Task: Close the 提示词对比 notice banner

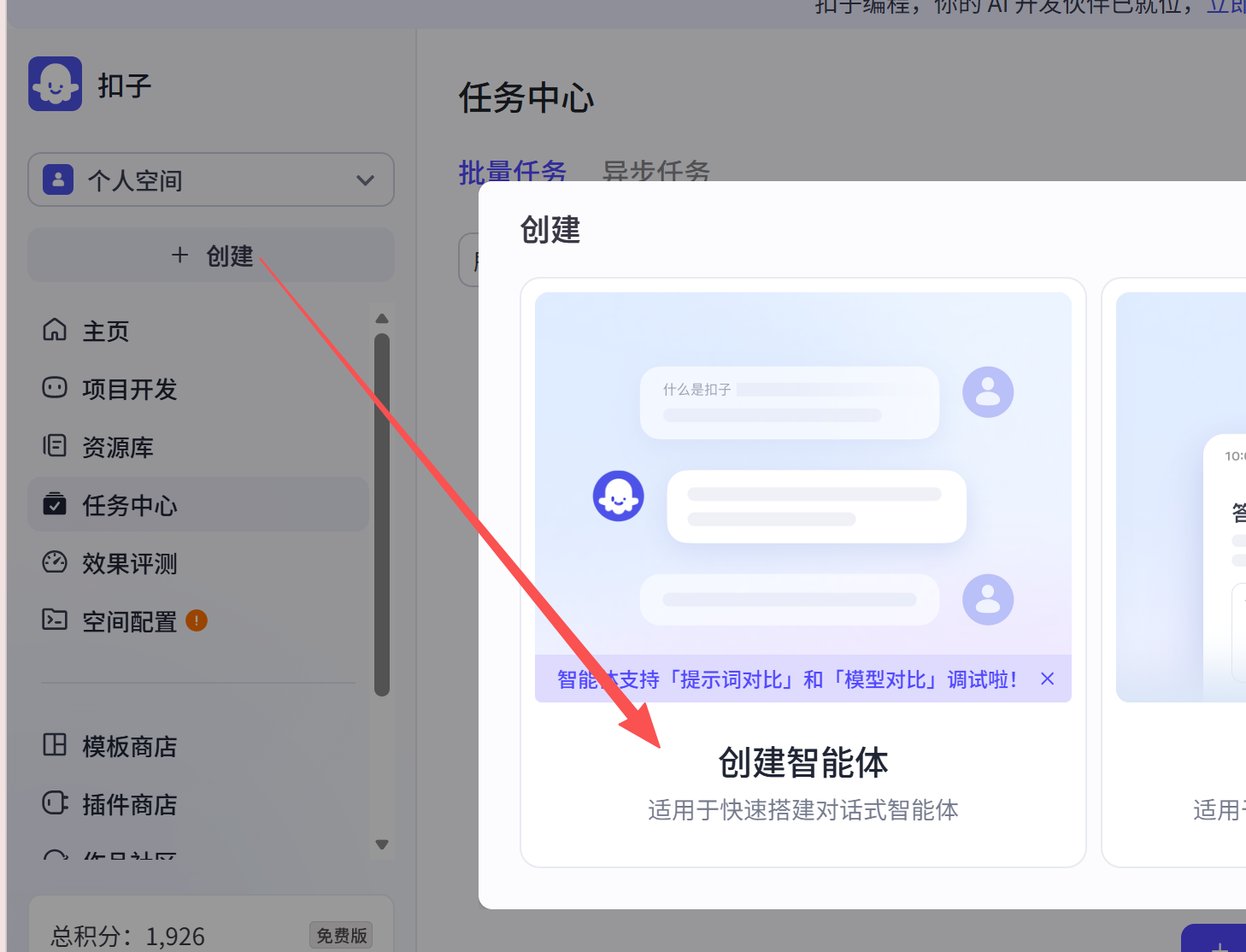Action: point(1047,679)
